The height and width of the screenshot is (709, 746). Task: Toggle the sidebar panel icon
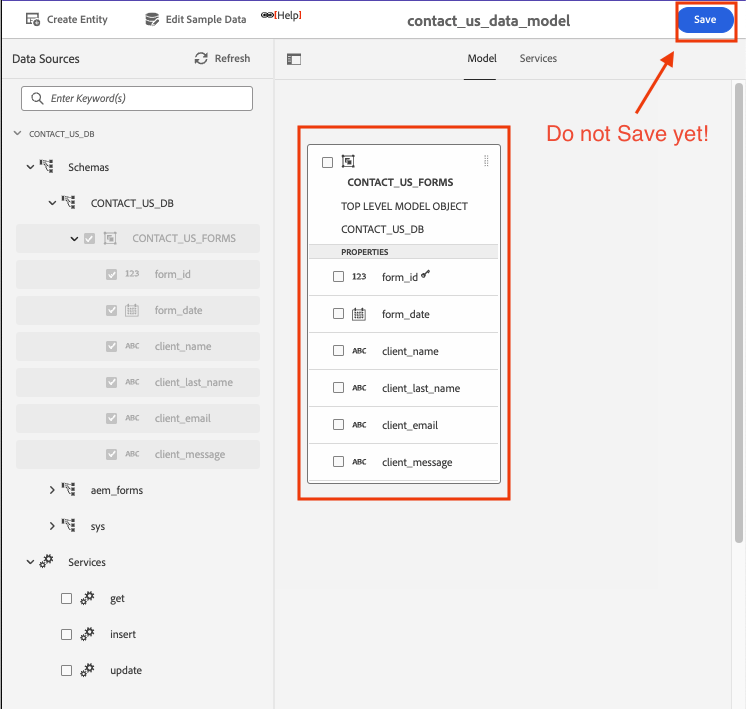click(294, 59)
